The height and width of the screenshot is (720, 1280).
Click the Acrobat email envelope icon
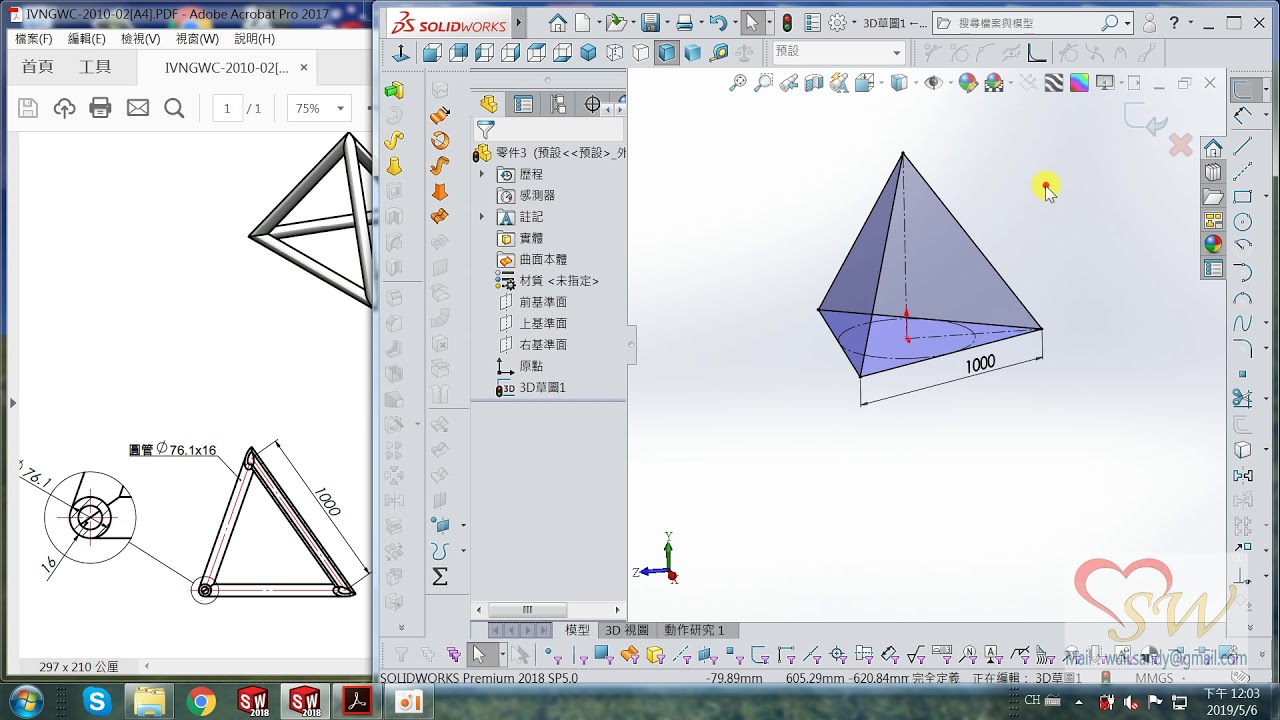coord(137,108)
